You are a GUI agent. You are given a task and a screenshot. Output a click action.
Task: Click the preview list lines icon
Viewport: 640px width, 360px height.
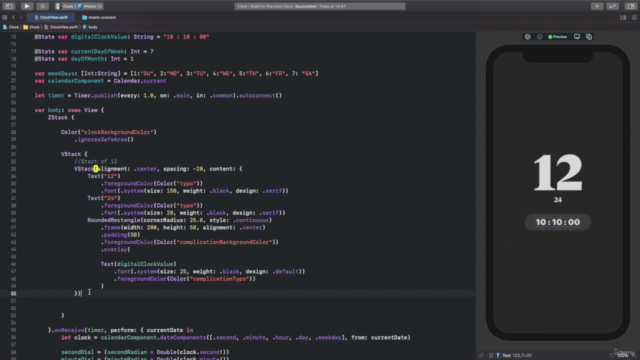[491, 356]
